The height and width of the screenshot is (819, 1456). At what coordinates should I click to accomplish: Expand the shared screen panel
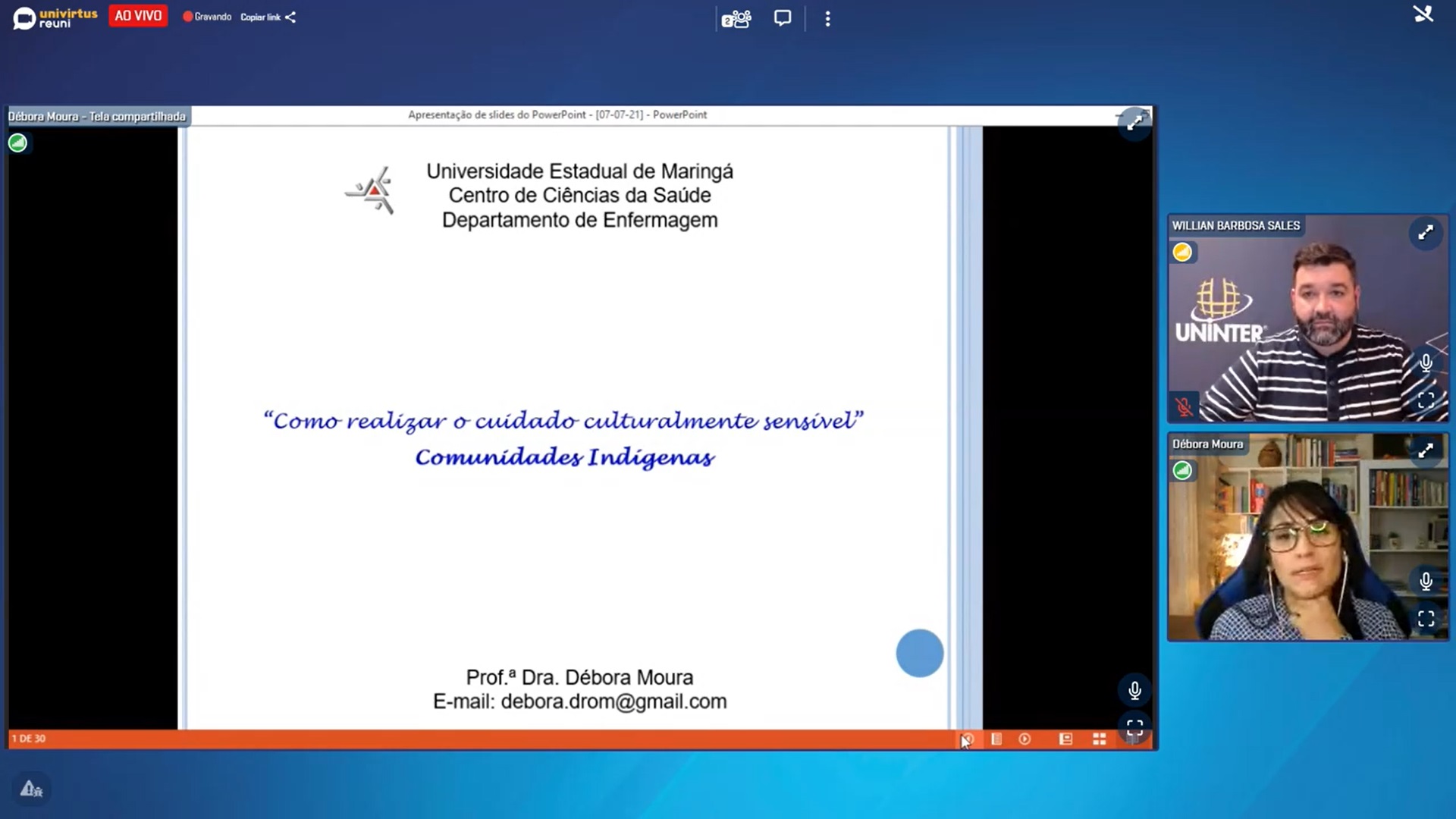pyautogui.click(x=1134, y=123)
